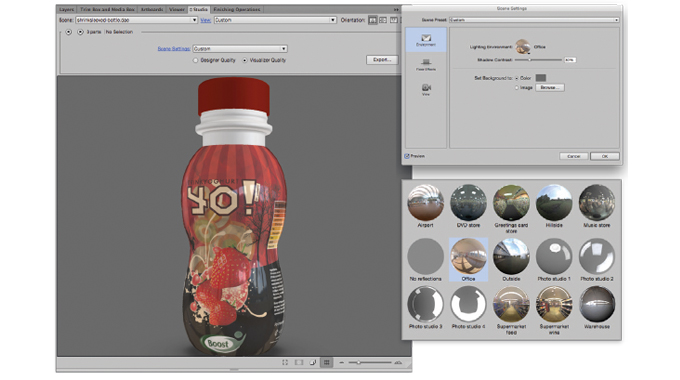Click OK in Scene Settings dialog

click(605, 156)
